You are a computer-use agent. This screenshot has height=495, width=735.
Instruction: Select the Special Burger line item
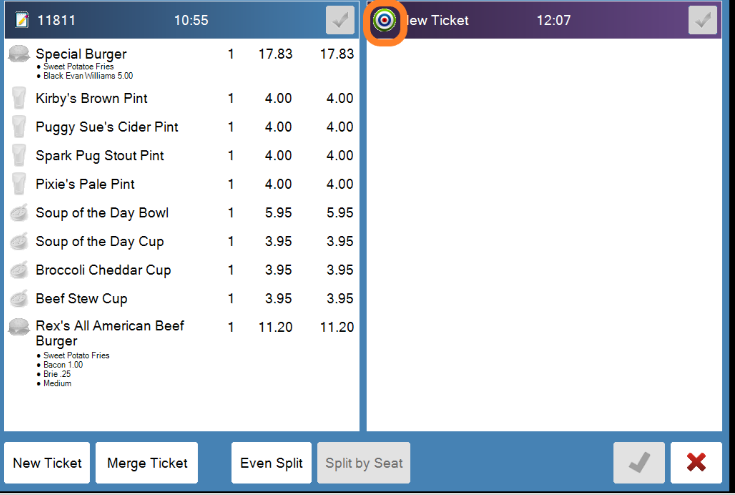pyautogui.click(x=181, y=62)
